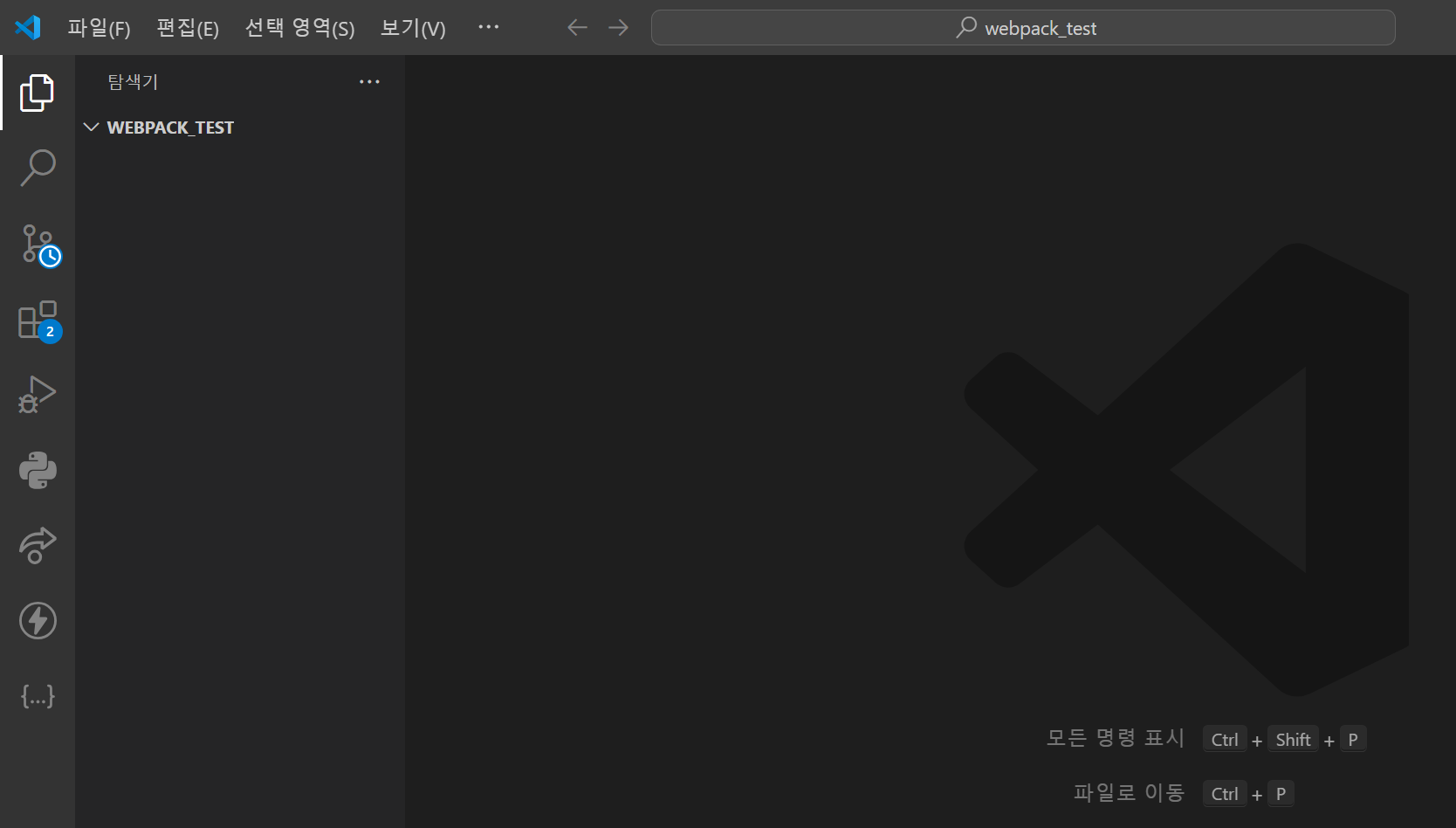The width and height of the screenshot is (1456, 828).
Task: Open Explorer panel more actions ellipsis
Action: click(369, 81)
